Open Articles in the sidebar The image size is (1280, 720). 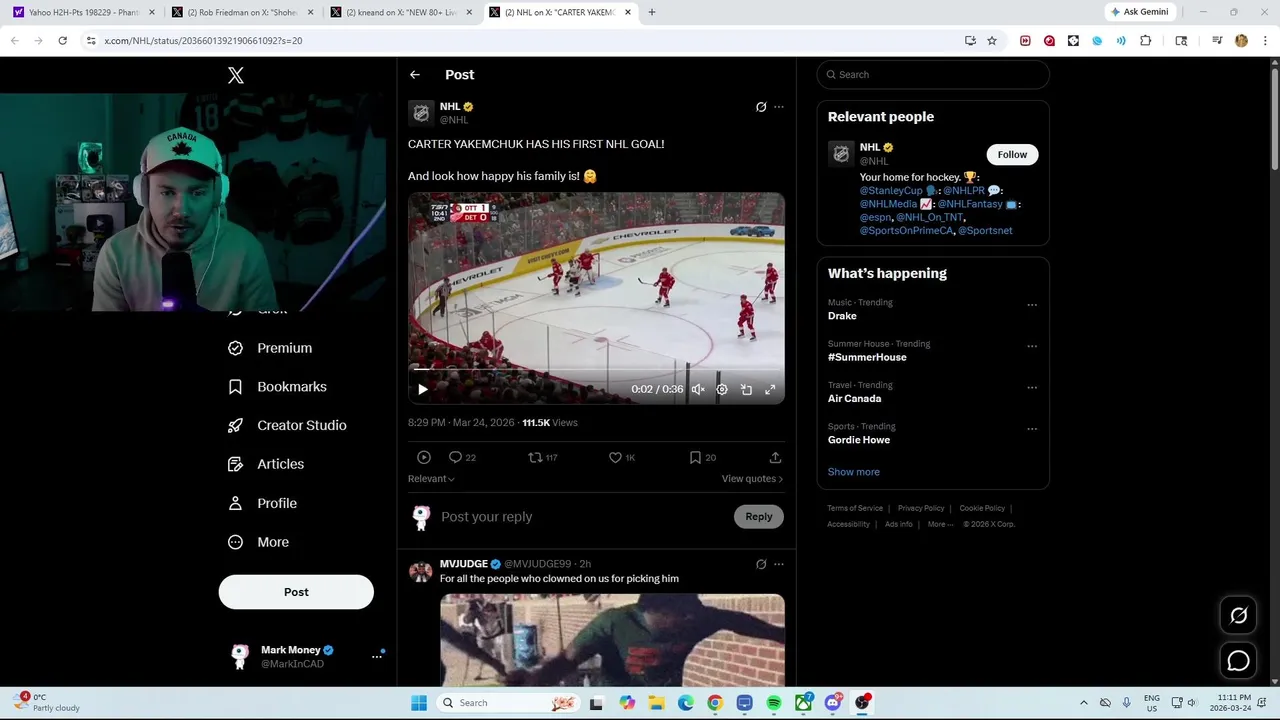pyautogui.click(x=266, y=464)
